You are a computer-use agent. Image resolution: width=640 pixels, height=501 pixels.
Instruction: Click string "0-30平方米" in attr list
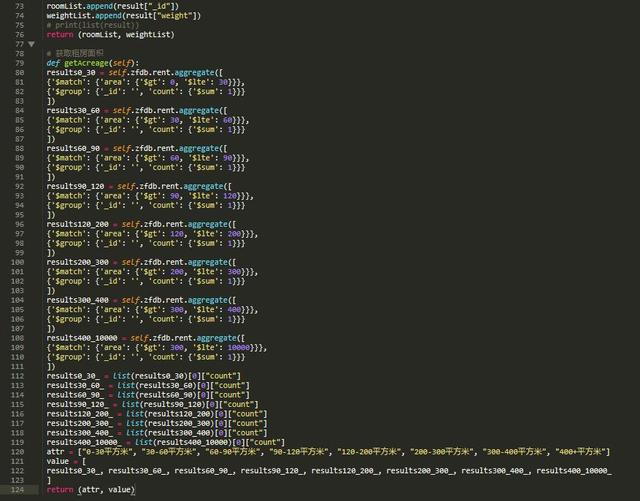coord(108,452)
